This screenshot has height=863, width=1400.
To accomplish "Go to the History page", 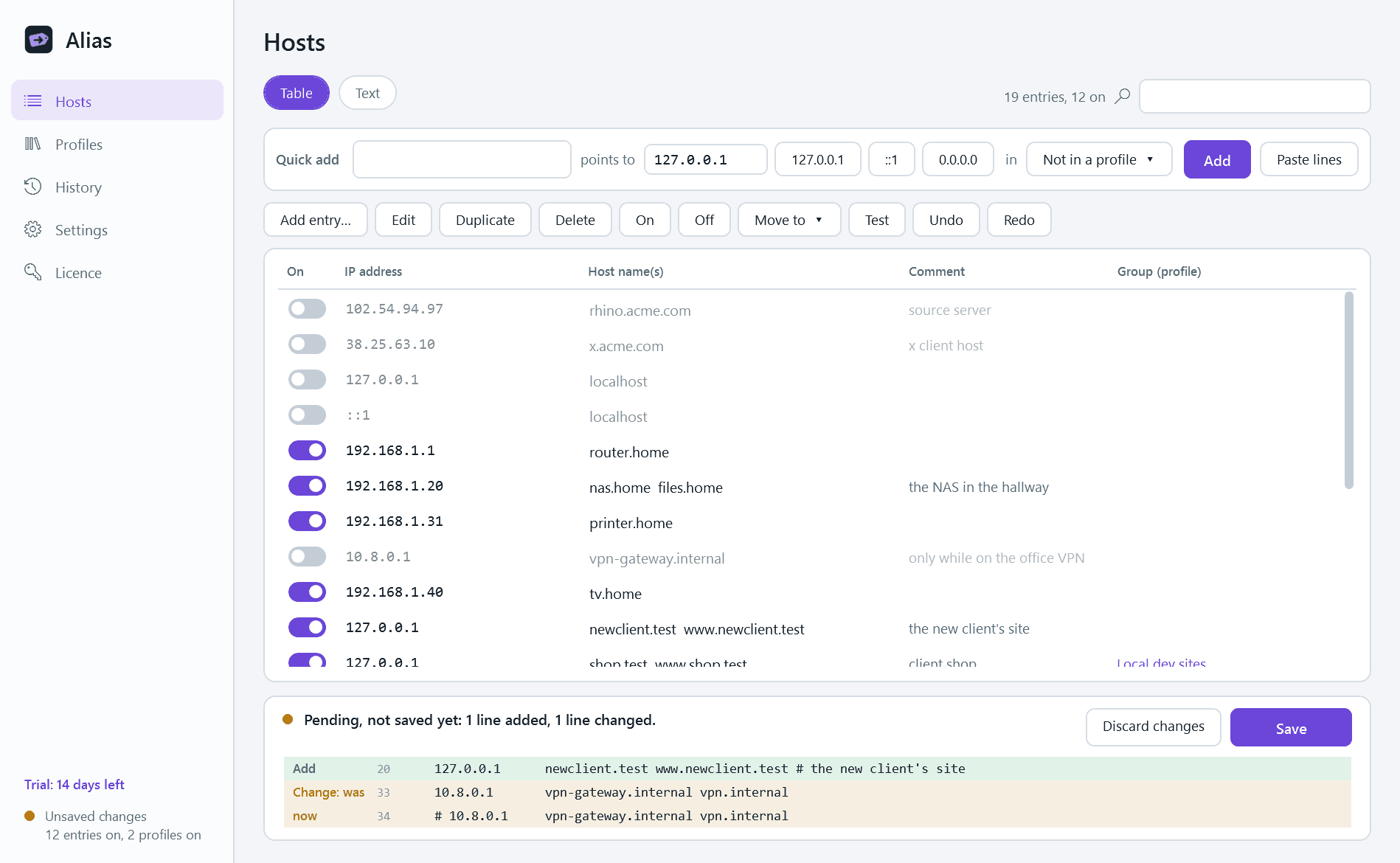I will (x=117, y=187).
